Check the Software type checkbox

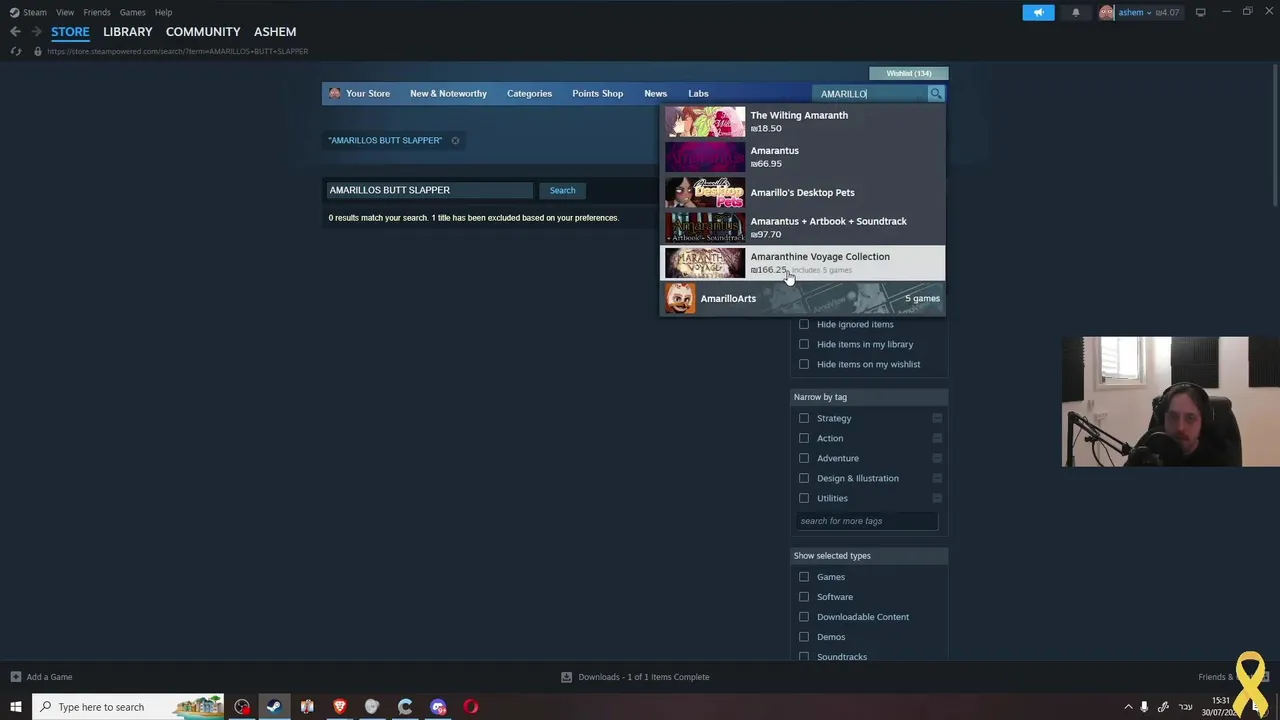(804, 597)
